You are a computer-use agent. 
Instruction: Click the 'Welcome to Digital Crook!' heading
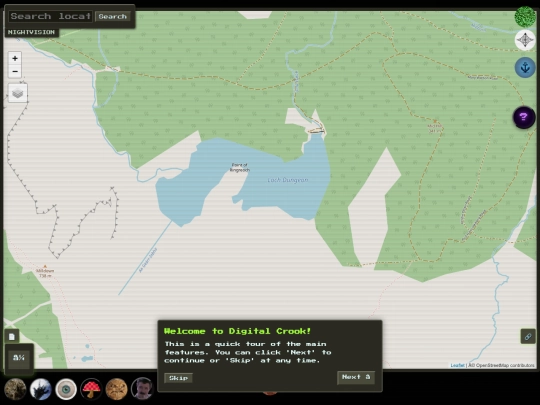click(238, 331)
